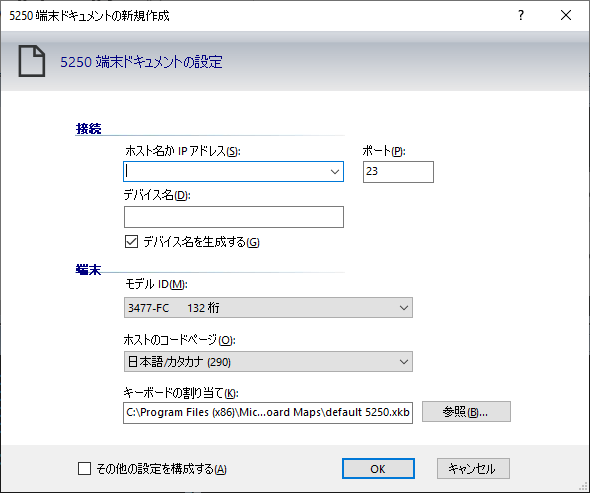
Task: Click the 端末 section heading
Action: click(x=88, y=269)
